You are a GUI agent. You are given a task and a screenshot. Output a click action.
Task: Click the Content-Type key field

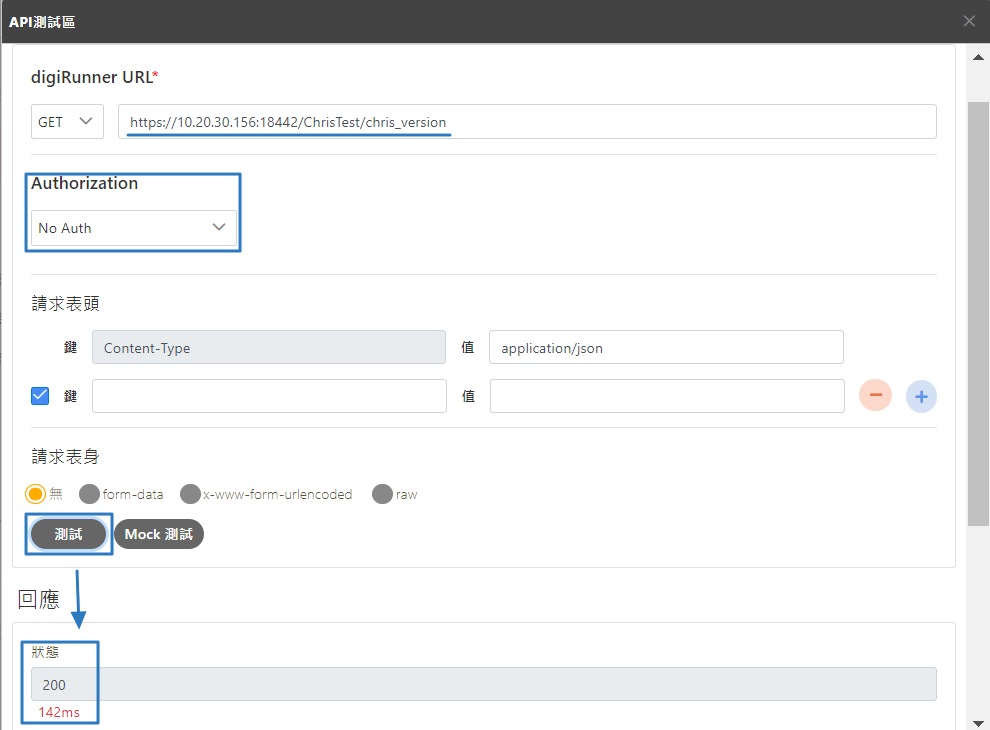click(x=269, y=347)
